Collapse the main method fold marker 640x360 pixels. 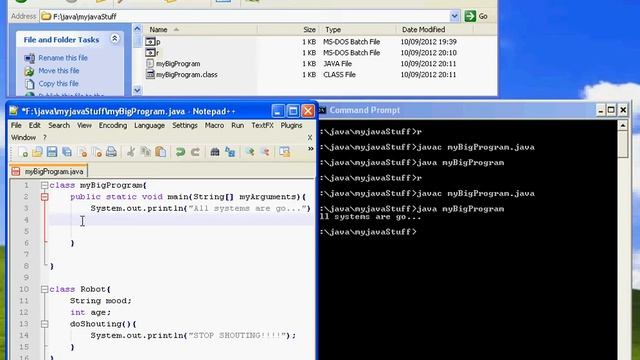click(44, 197)
